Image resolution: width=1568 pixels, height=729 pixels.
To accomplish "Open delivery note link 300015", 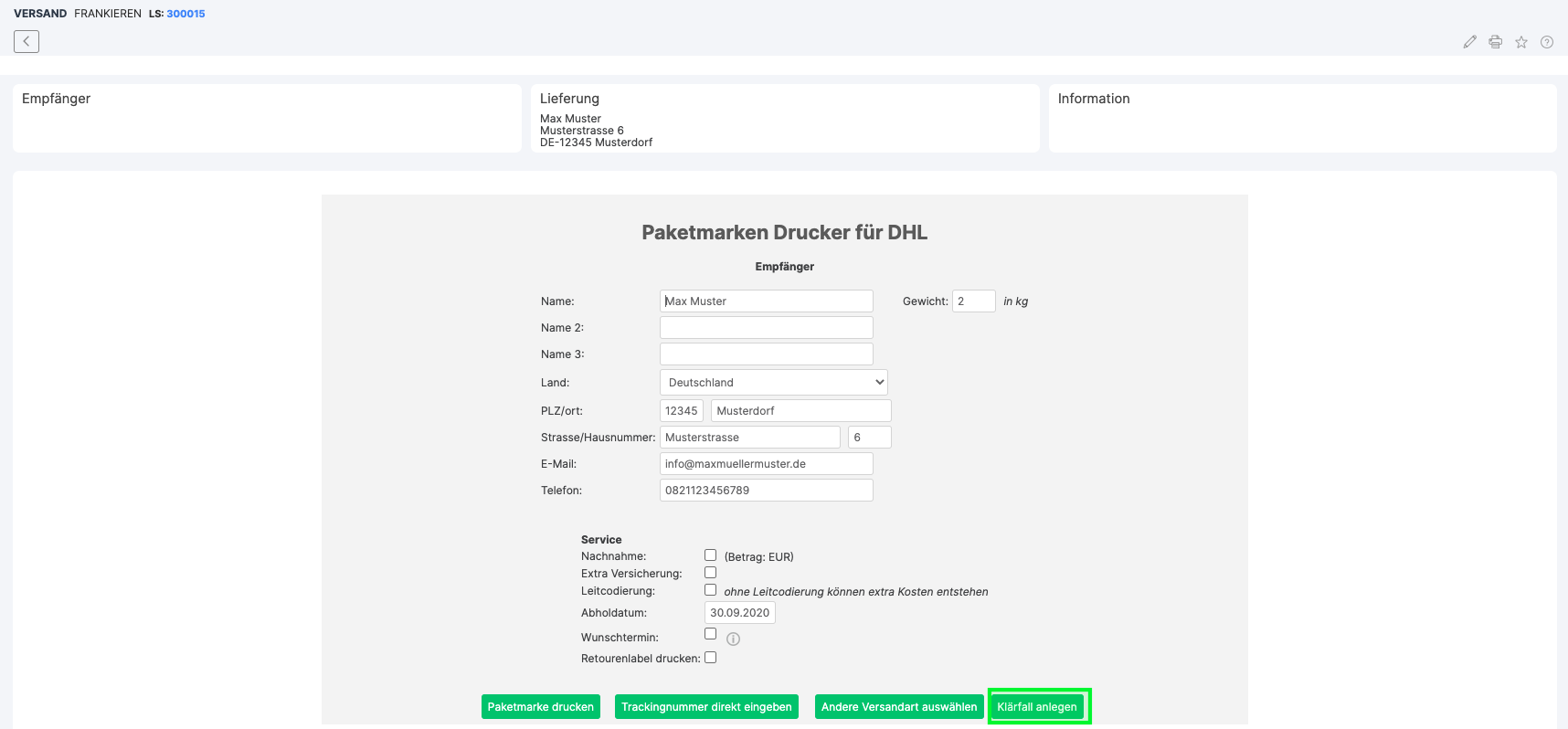I will point(185,14).
